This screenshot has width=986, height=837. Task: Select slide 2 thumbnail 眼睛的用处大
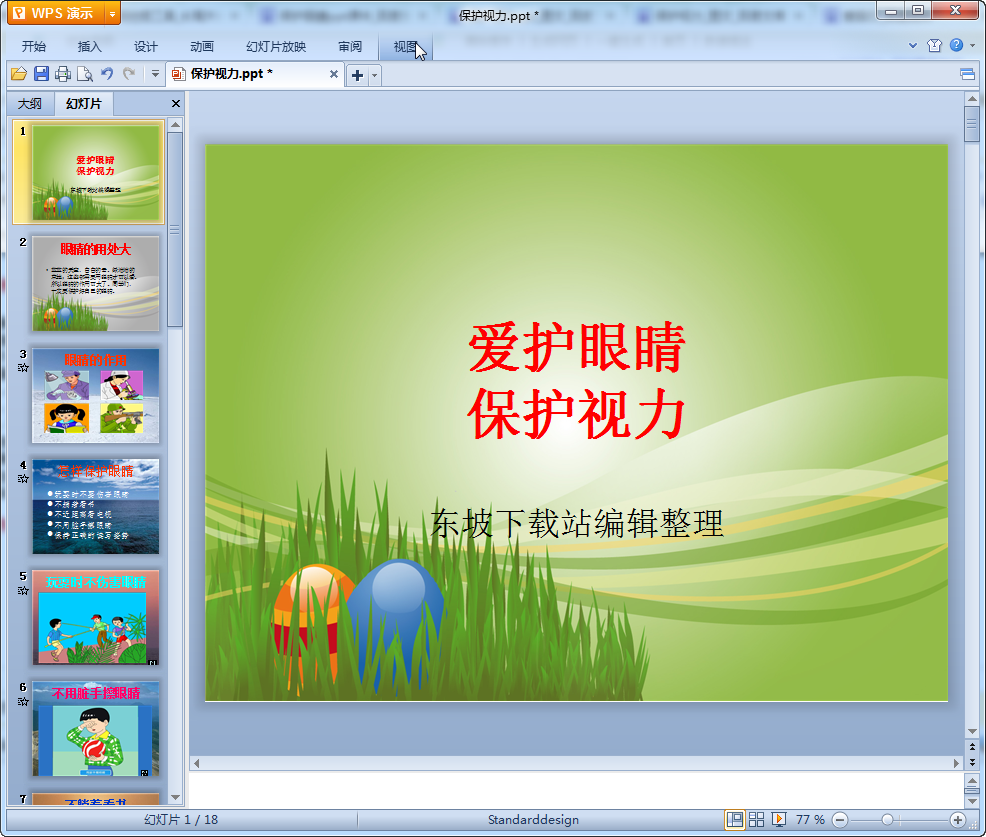point(96,284)
